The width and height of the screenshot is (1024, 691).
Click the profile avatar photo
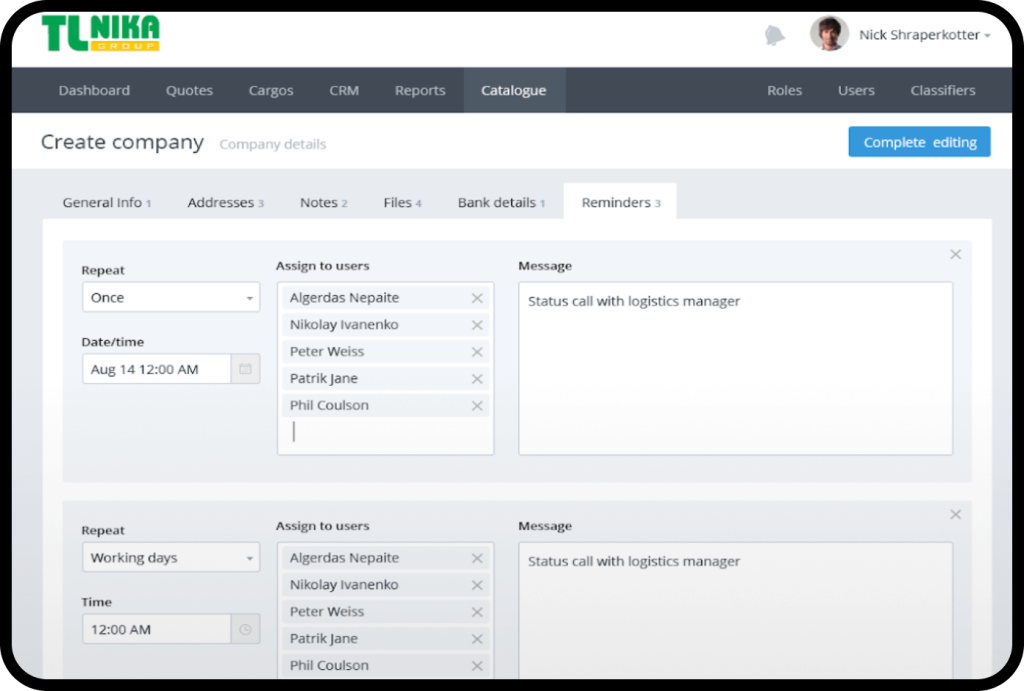click(829, 33)
